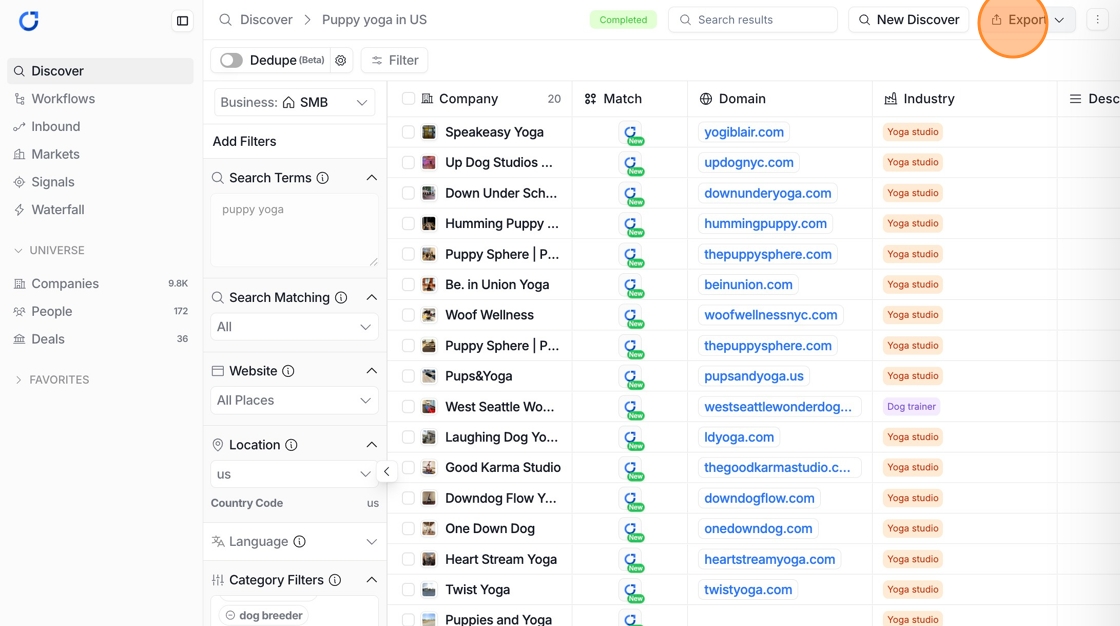Check the Woof Wellness row checkbox
Screen dimensions: 1120x626
tap(408, 315)
